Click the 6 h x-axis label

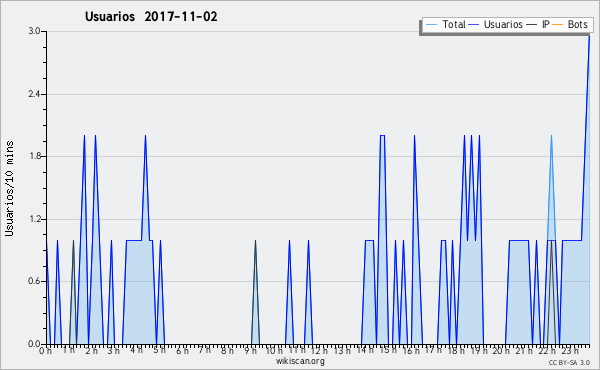[x=182, y=350]
